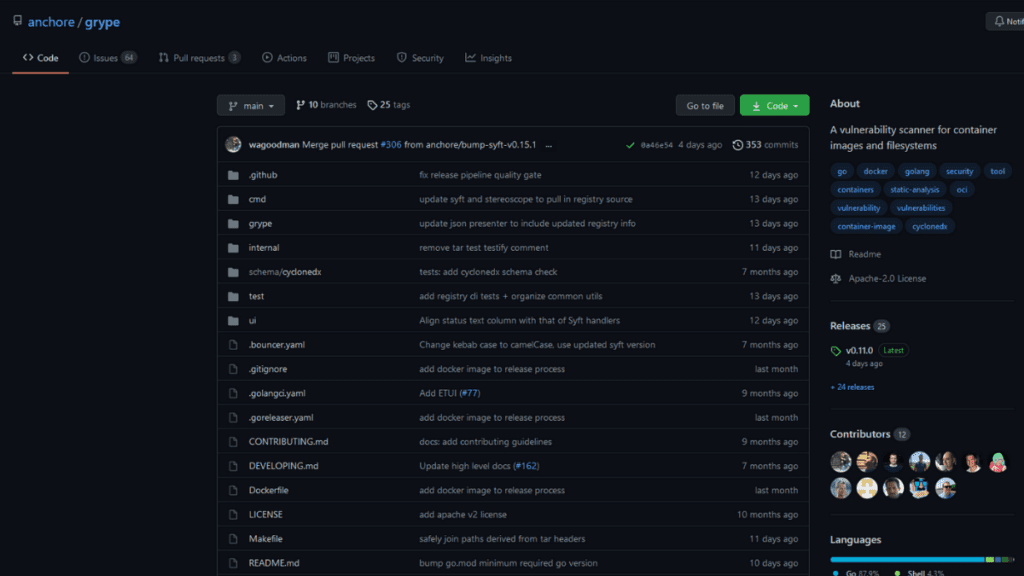Select the static-analysis topic tag
Image resolution: width=1024 pixels, height=576 pixels.
pyautogui.click(x=914, y=189)
